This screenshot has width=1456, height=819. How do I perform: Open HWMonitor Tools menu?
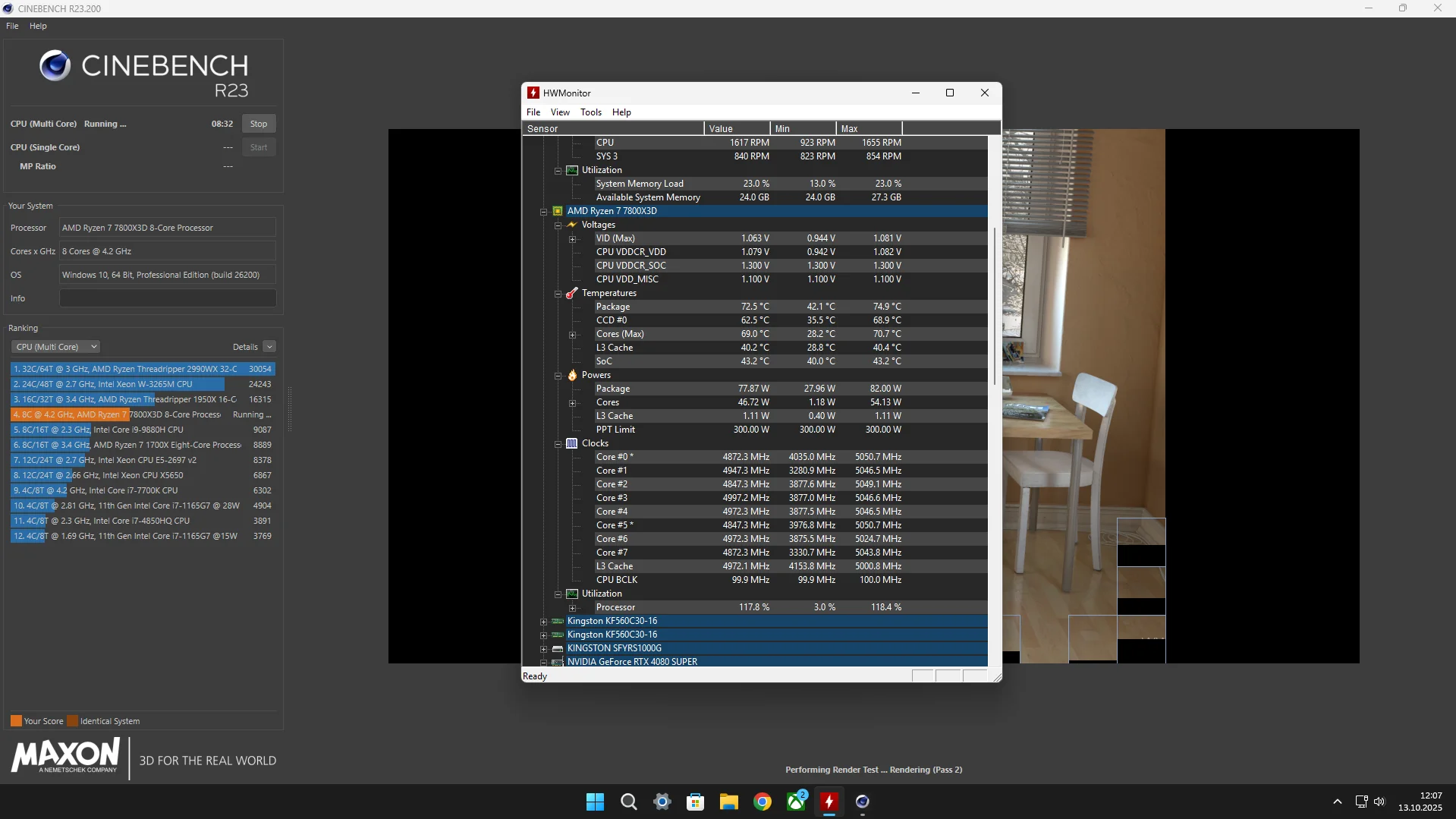[x=591, y=112]
